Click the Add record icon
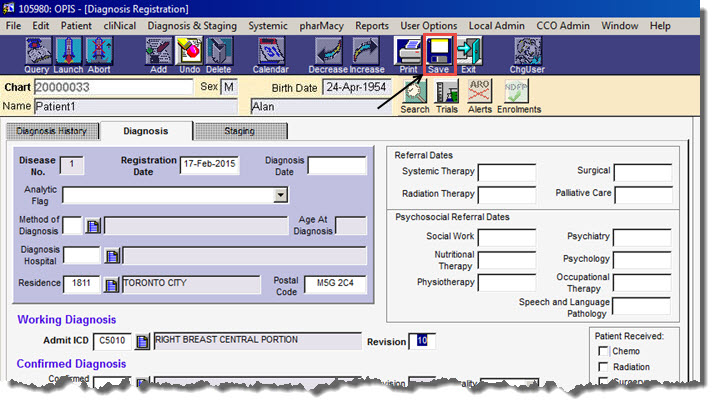 (x=158, y=54)
